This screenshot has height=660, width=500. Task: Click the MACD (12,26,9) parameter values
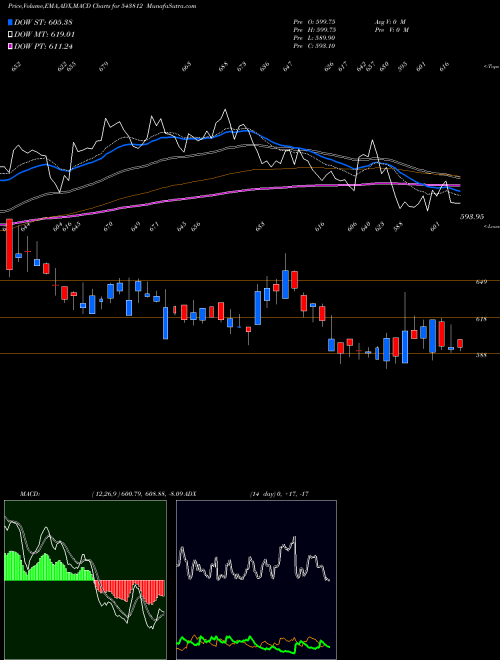pos(138,493)
